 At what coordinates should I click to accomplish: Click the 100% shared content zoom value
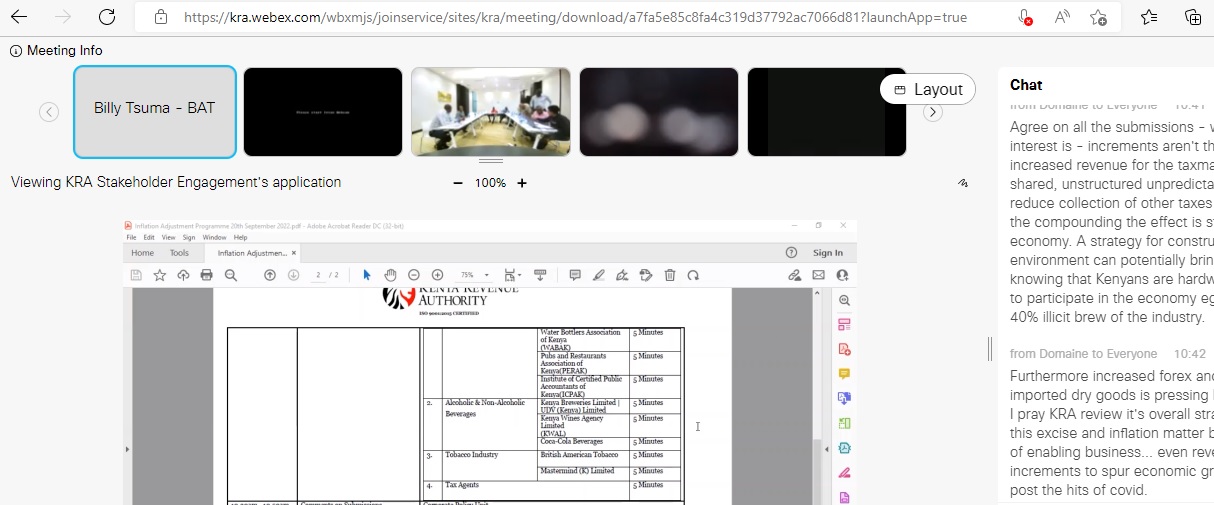(x=490, y=183)
